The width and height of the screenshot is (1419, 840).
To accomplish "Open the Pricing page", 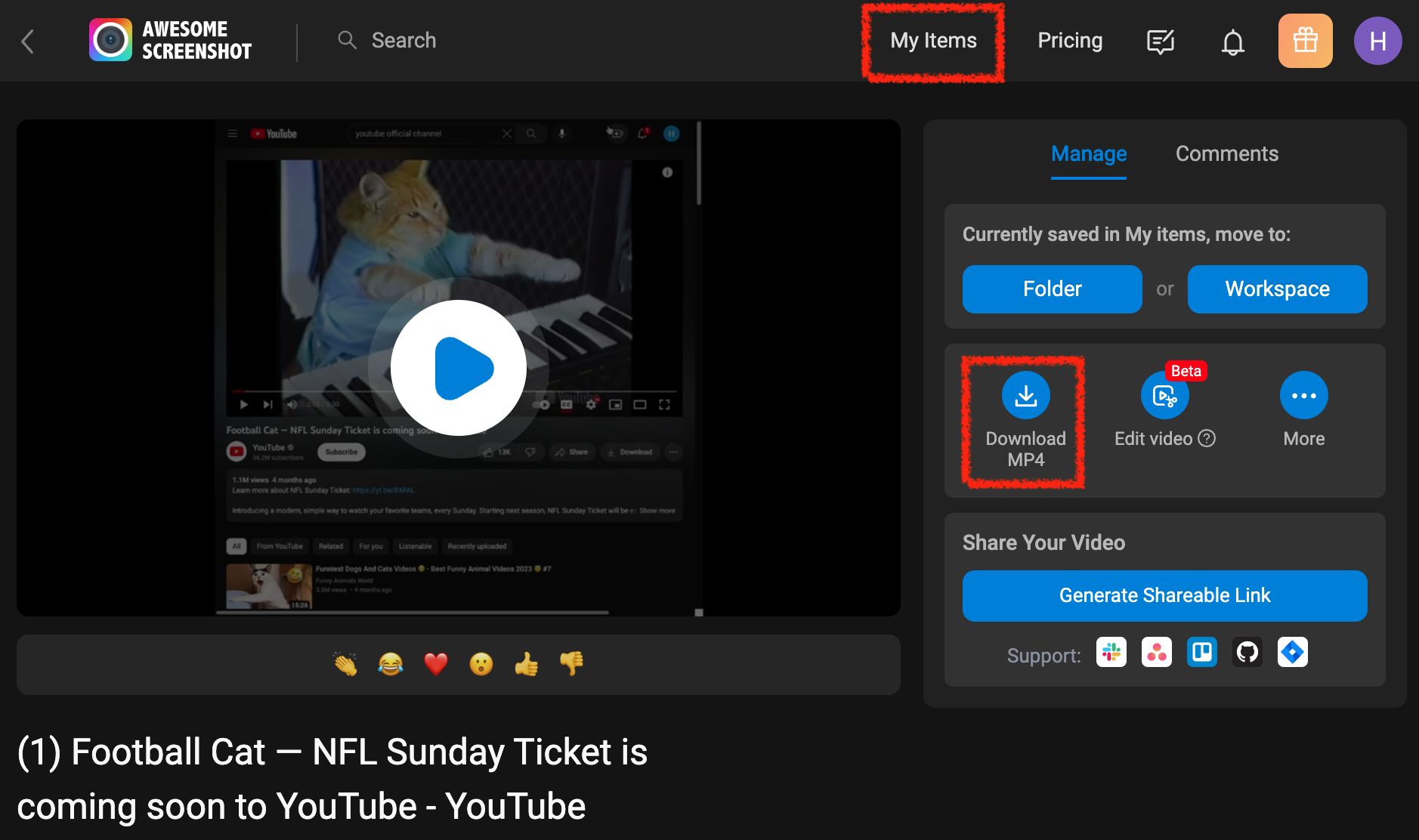I will [1070, 40].
